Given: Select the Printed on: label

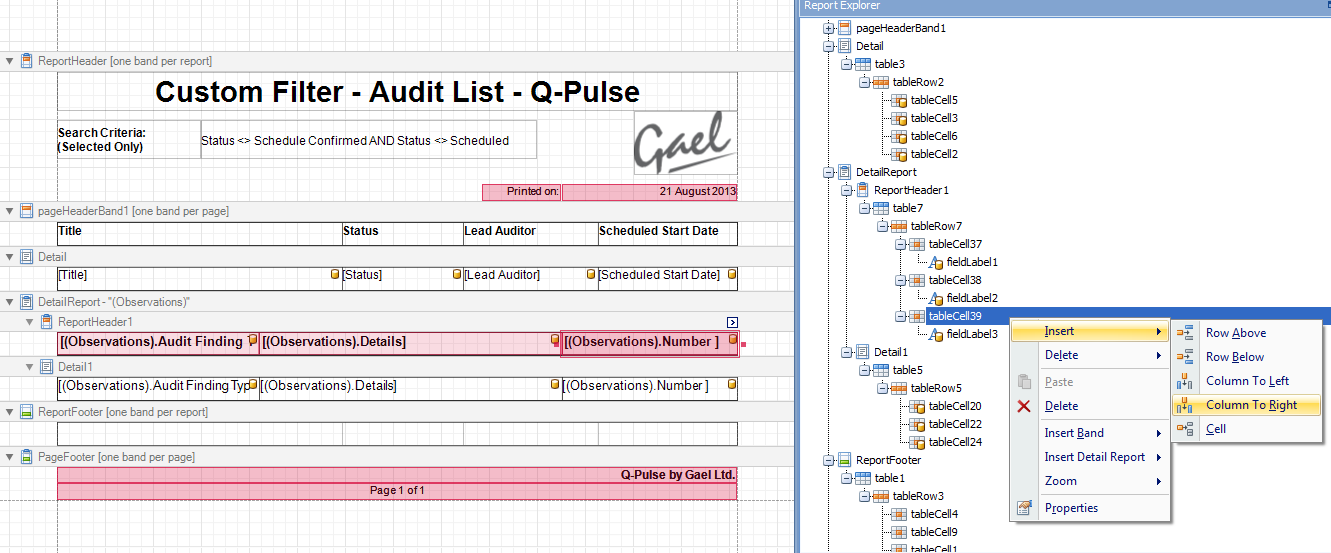Looking at the screenshot, I should 521,192.
